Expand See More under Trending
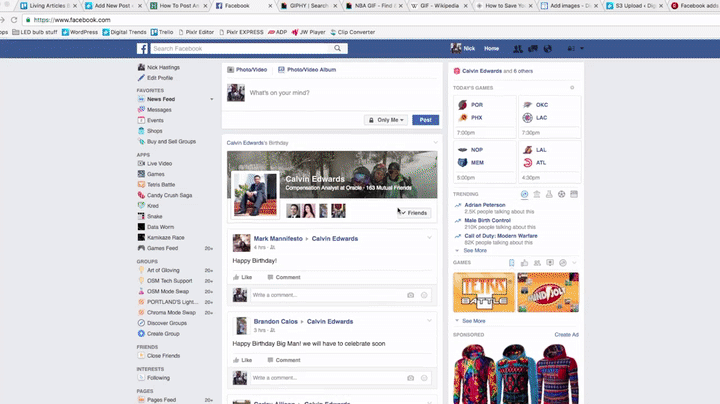720x404 pixels. 475,251
